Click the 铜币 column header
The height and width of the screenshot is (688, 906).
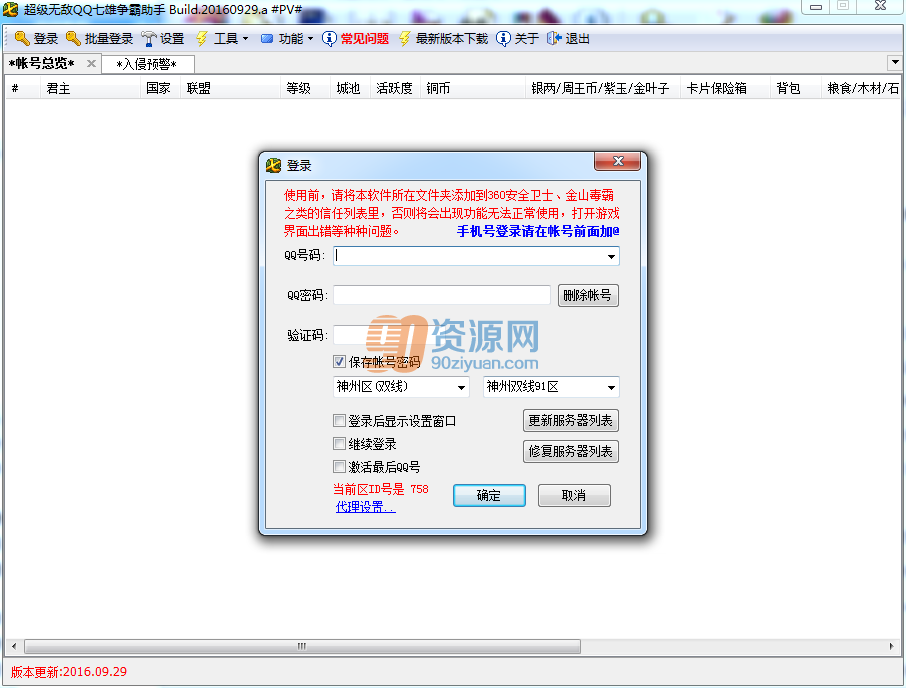click(x=473, y=88)
